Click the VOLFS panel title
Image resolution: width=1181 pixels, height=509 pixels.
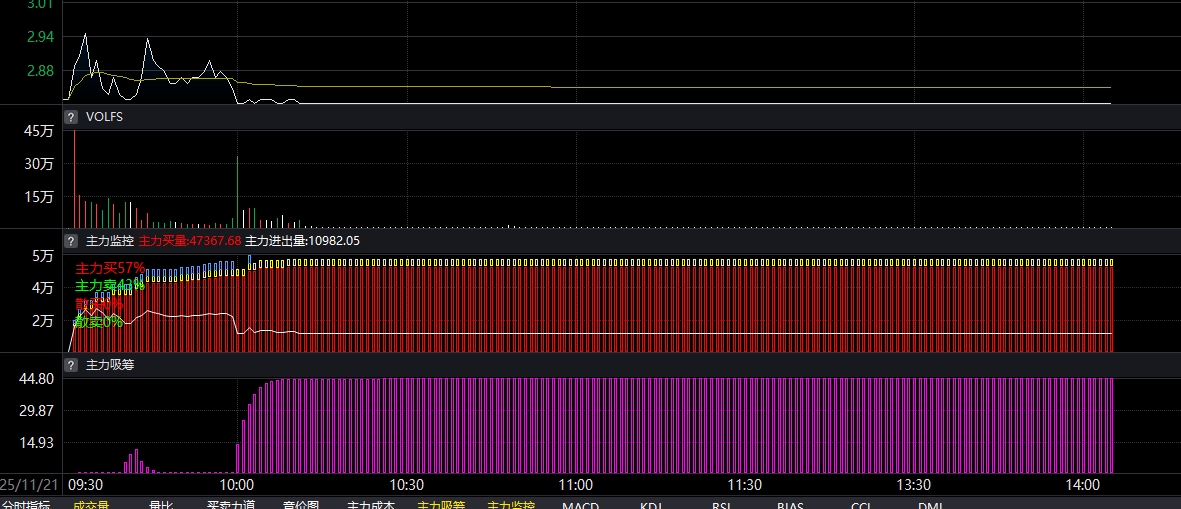(x=104, y=117)
